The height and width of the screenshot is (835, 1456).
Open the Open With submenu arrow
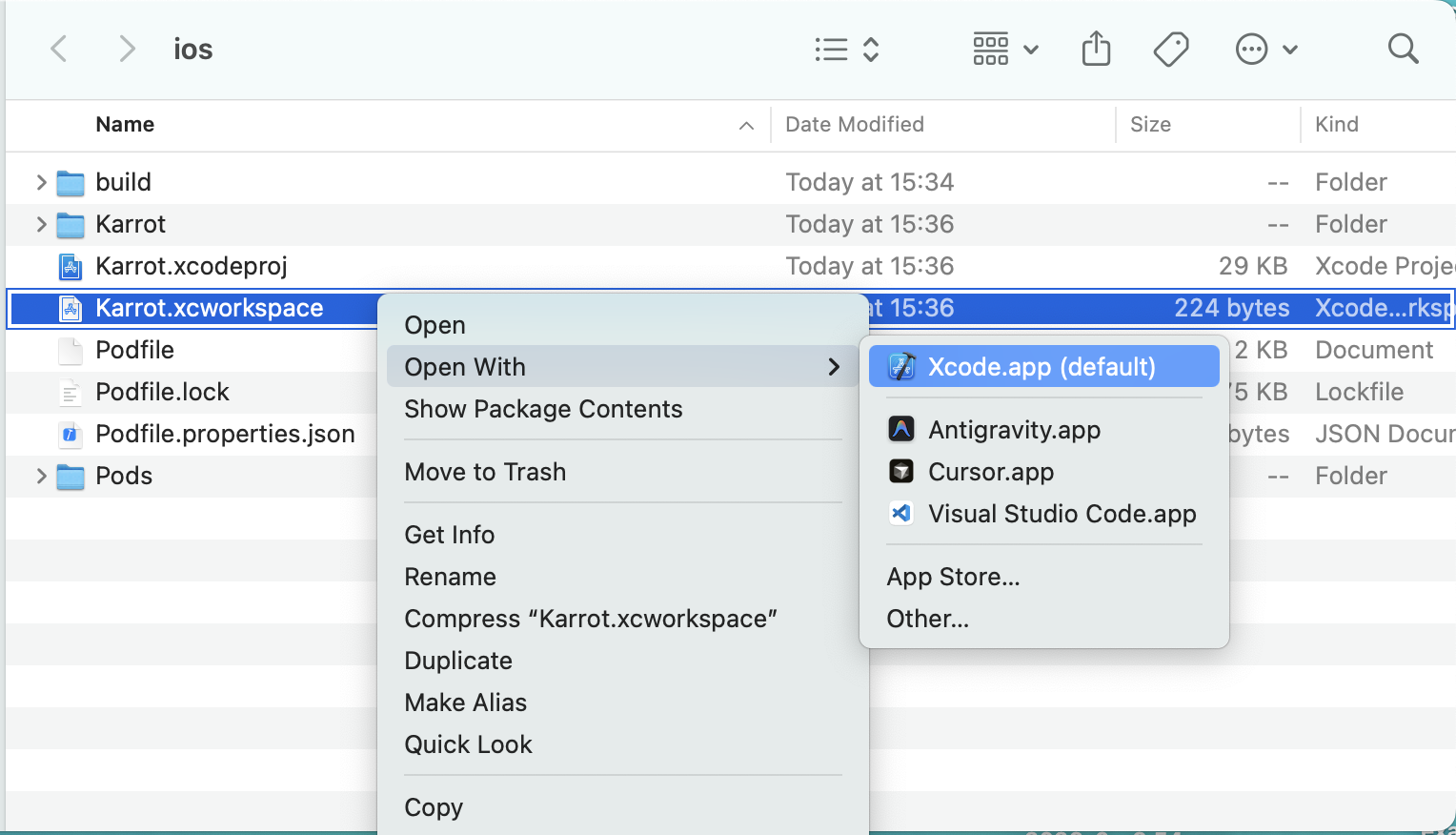pos(834,367)
